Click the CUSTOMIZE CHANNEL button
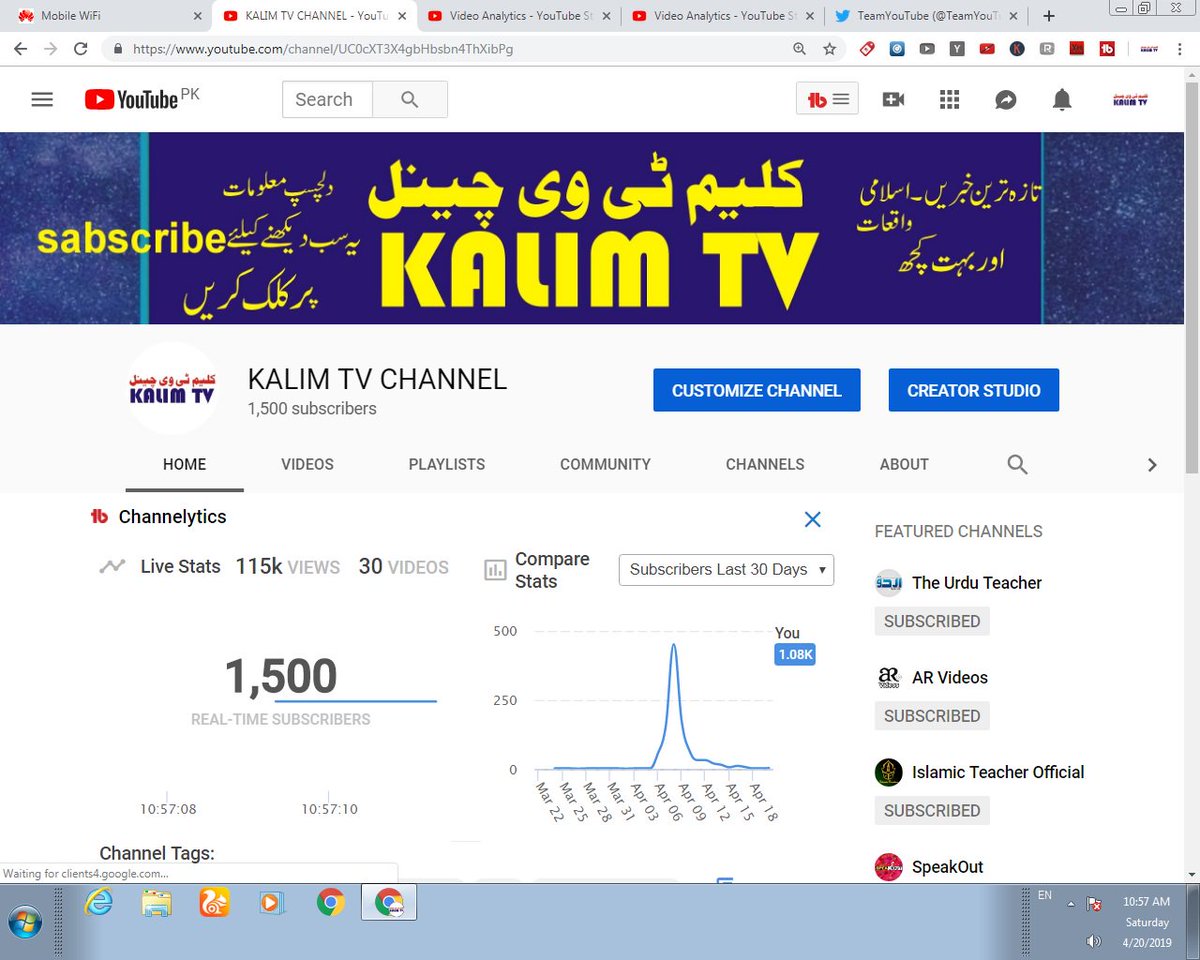 pyautogui.click(x=757, y=390)
